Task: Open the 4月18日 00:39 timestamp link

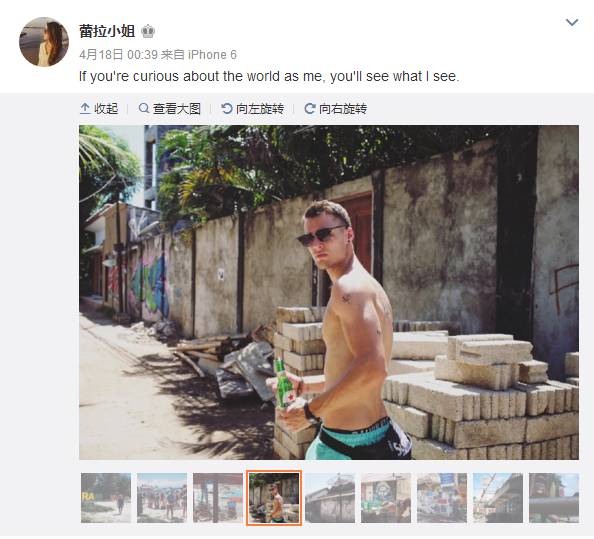Action: pos(118,55)
